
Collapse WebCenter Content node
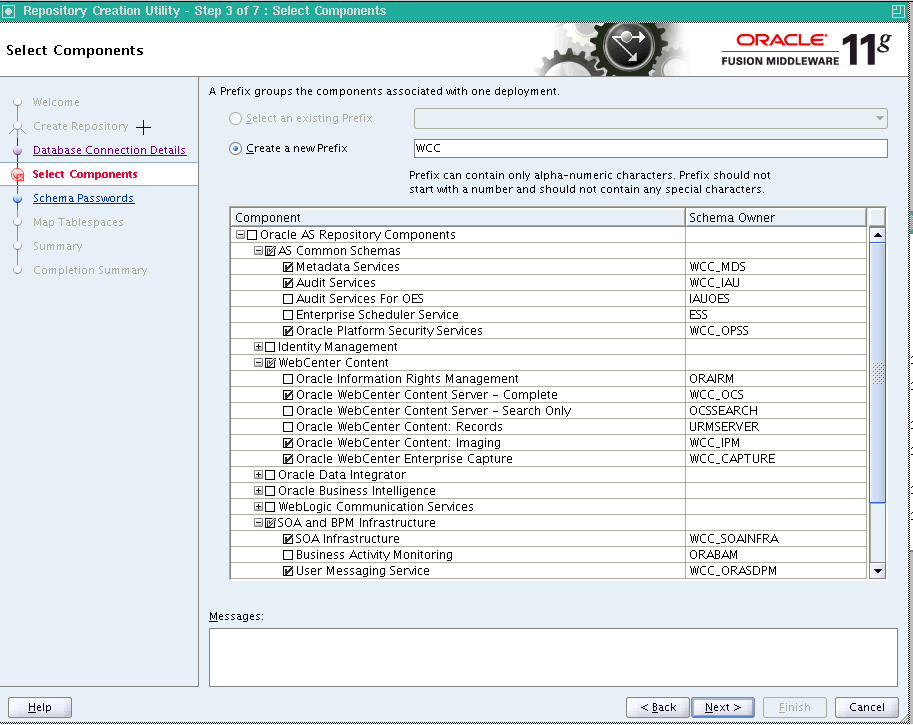(258, 363)
